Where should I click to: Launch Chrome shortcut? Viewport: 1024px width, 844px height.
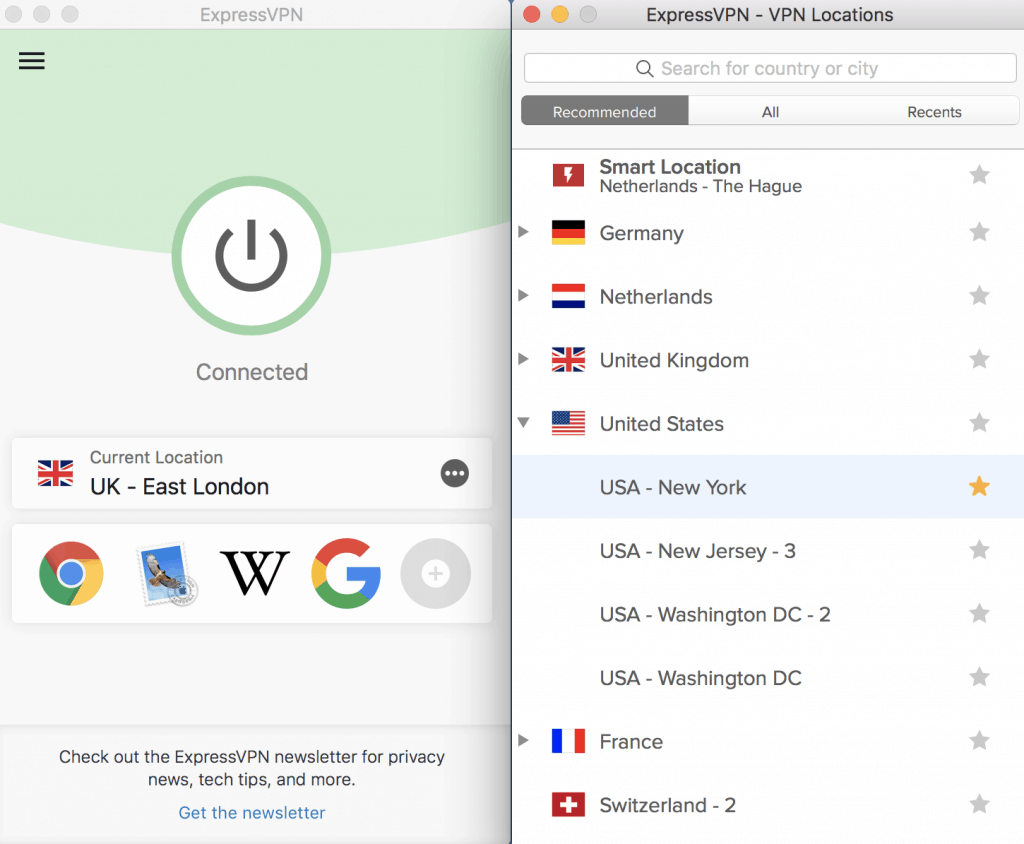(71, 573)
